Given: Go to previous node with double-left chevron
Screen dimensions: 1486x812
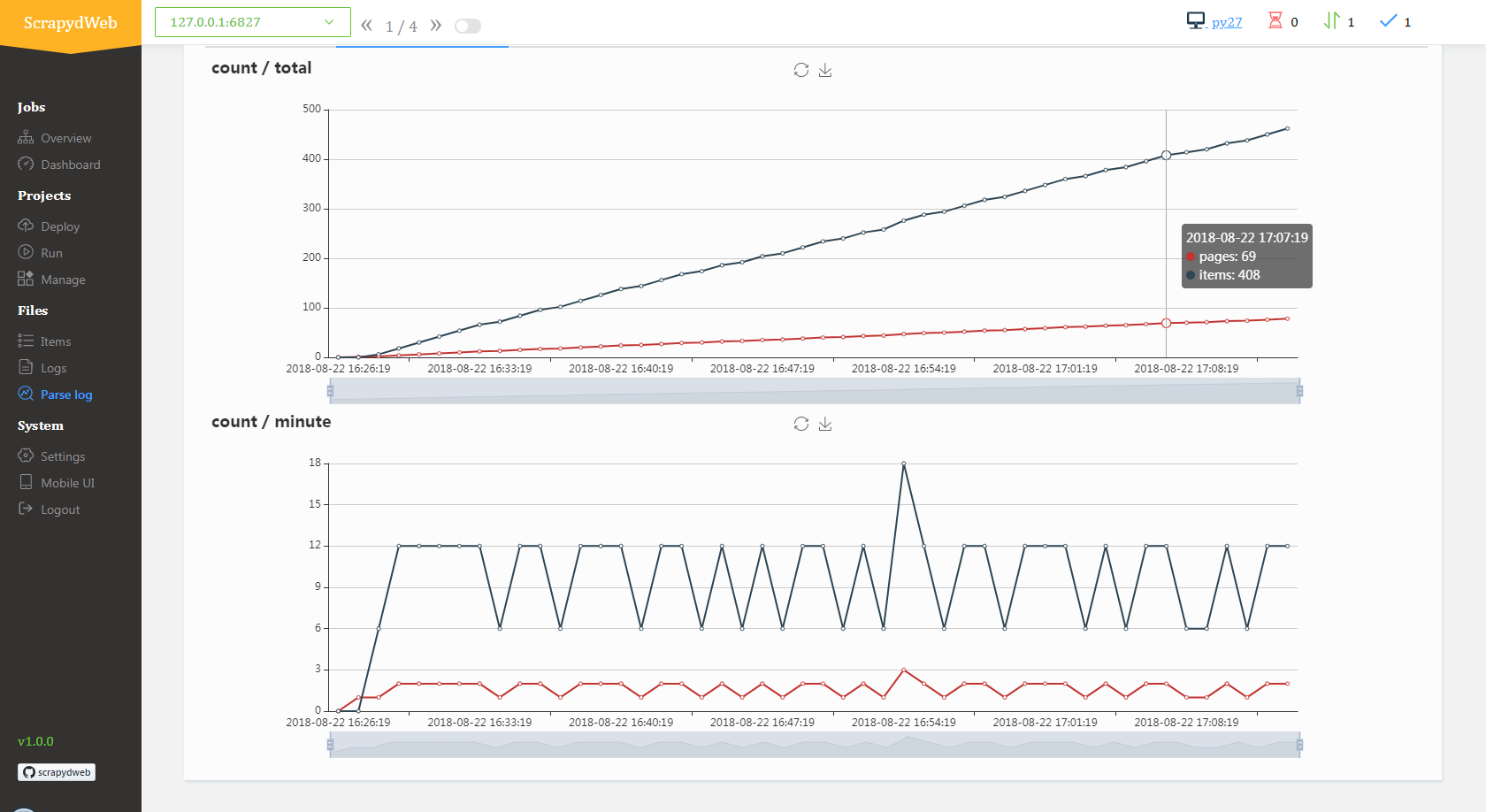Looking at the screenshot, I should tap(367, 26).
